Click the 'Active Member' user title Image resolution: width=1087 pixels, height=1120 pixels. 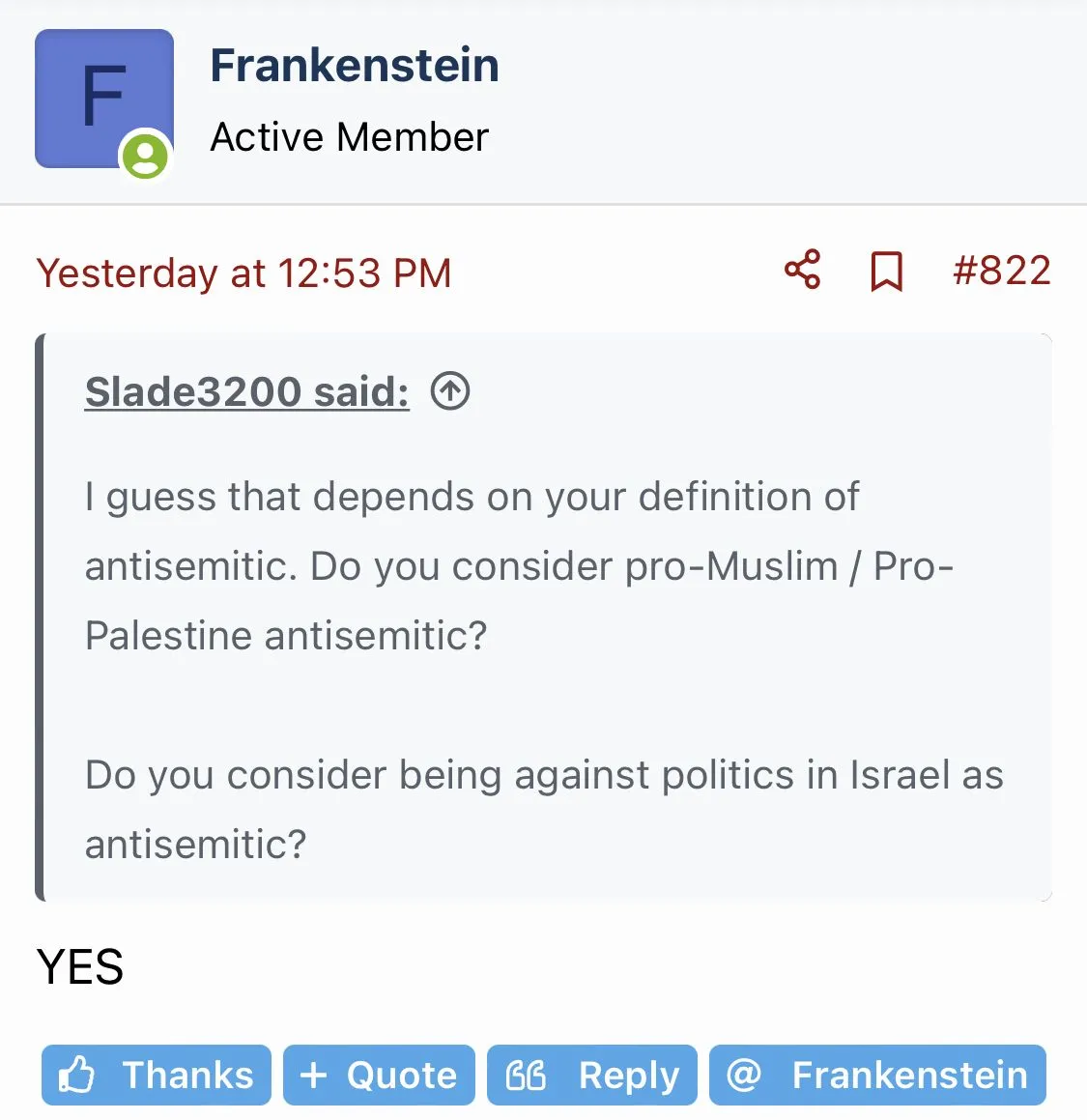point(349,137)
